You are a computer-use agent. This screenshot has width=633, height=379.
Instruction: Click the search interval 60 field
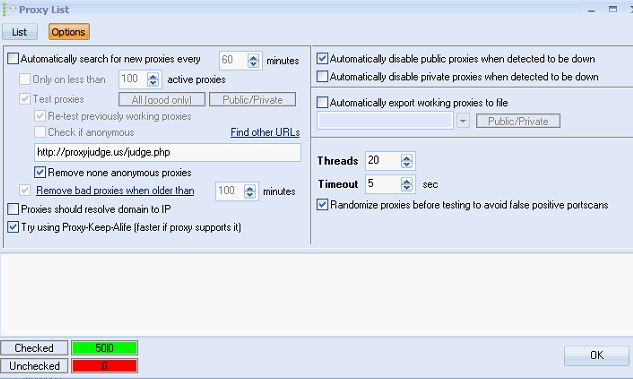(x=234, y=61)
